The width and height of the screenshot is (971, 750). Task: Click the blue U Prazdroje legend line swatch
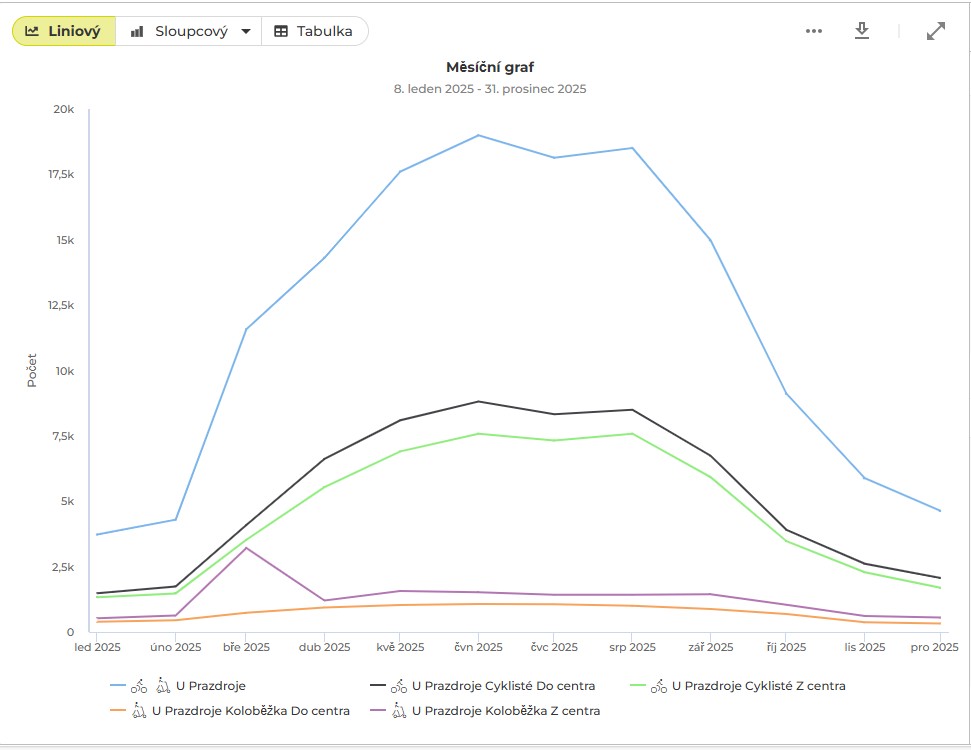[x=117, y=686]
